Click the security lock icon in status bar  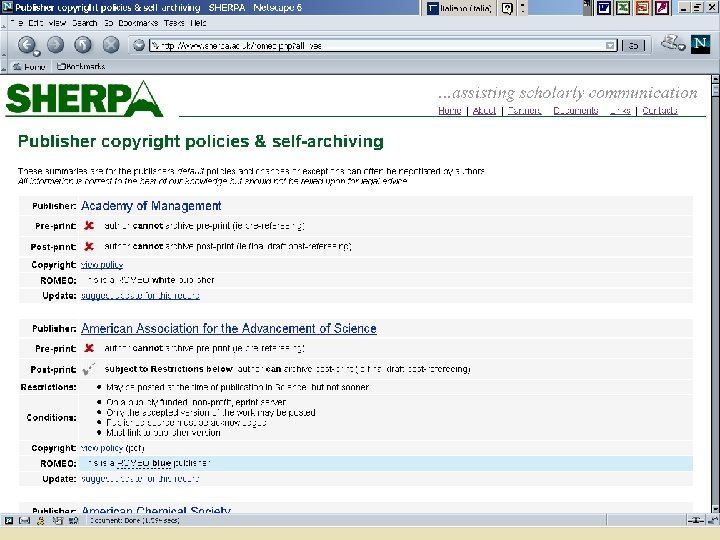(713, 520)
